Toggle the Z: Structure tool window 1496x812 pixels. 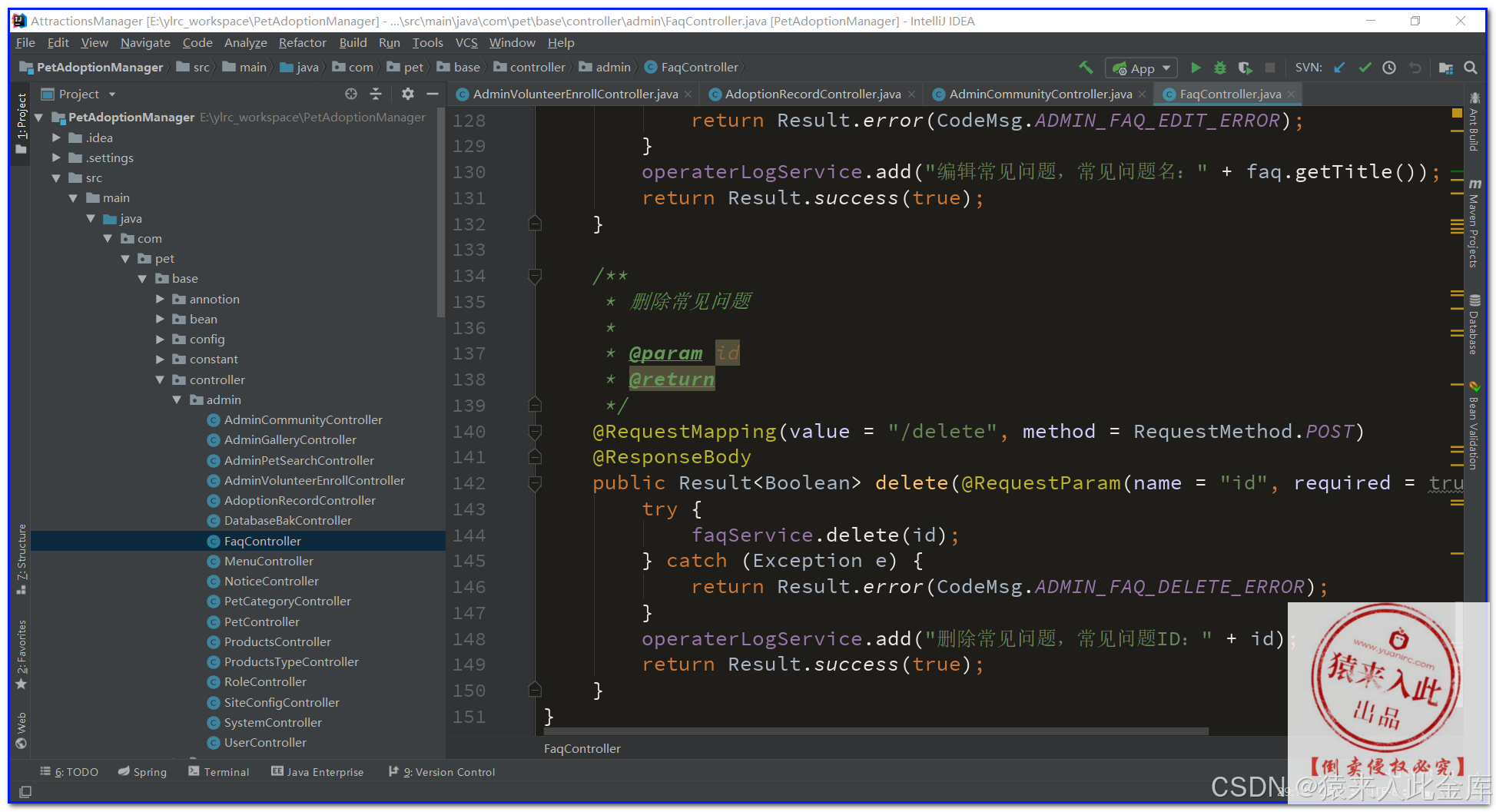[21, 558]
